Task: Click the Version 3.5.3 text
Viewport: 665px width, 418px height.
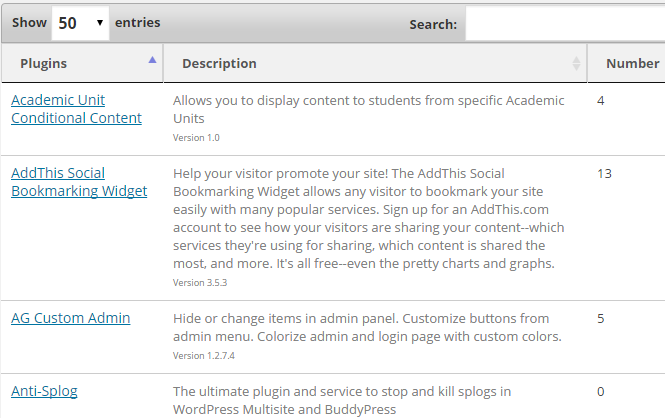Action: click(x=201, y=283)
